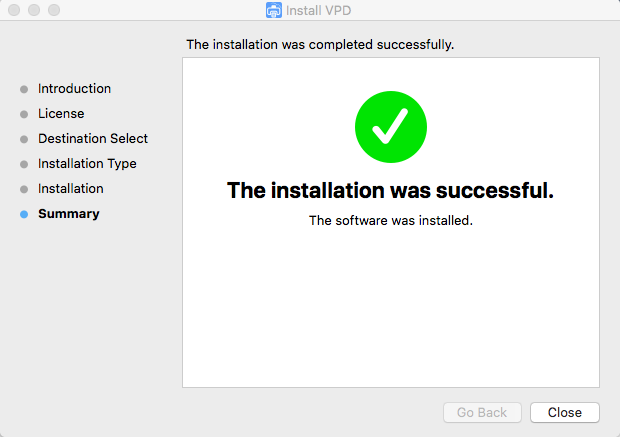Click the Installation Type bullet dot
The image size is (620, 437).
[24, 164]
